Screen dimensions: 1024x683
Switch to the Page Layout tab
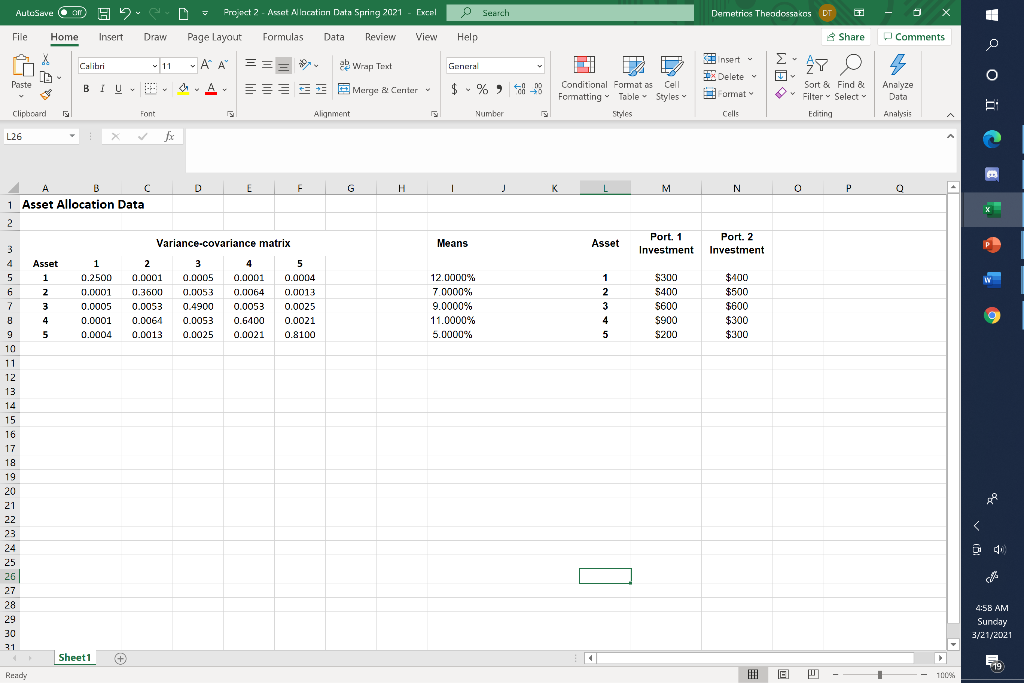point(214,37)
